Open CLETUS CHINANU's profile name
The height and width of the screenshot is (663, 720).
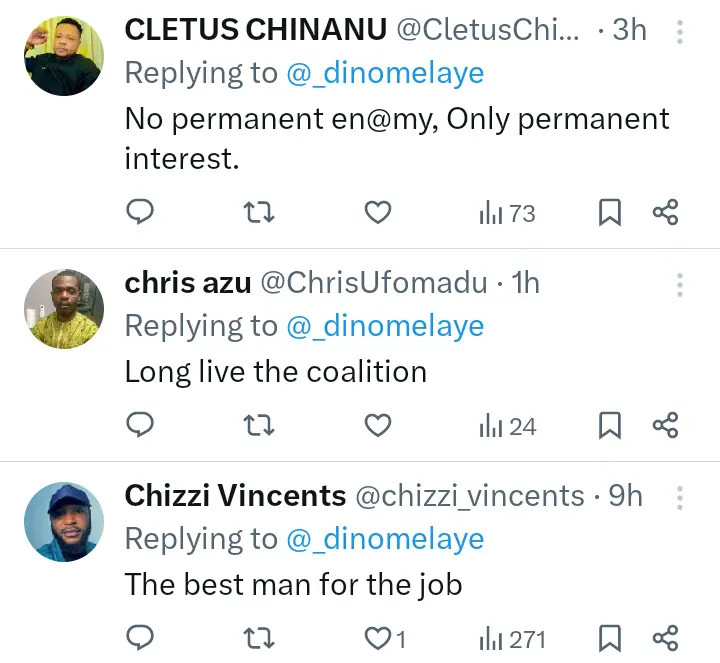click(256, 30)
